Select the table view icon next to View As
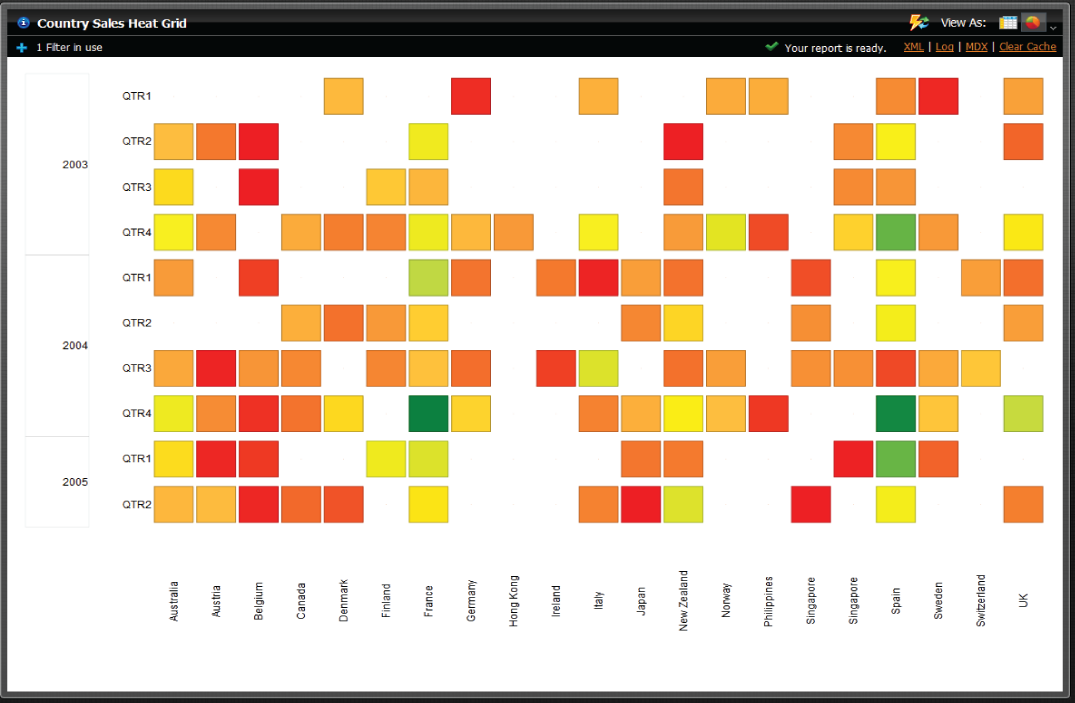 tap(1007, 21)
